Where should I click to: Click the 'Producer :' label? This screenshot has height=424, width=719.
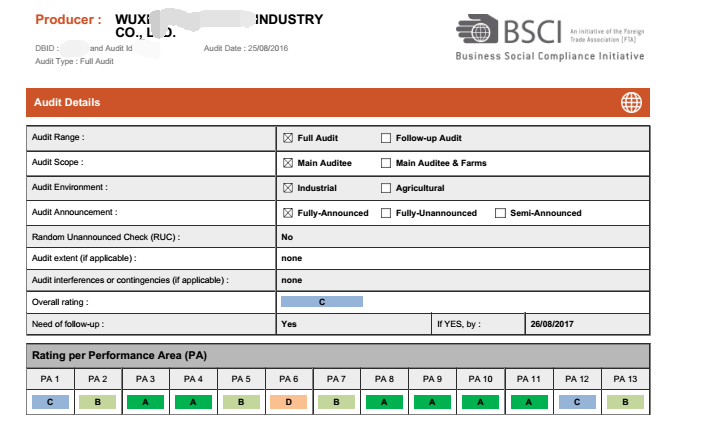[68, 20]
